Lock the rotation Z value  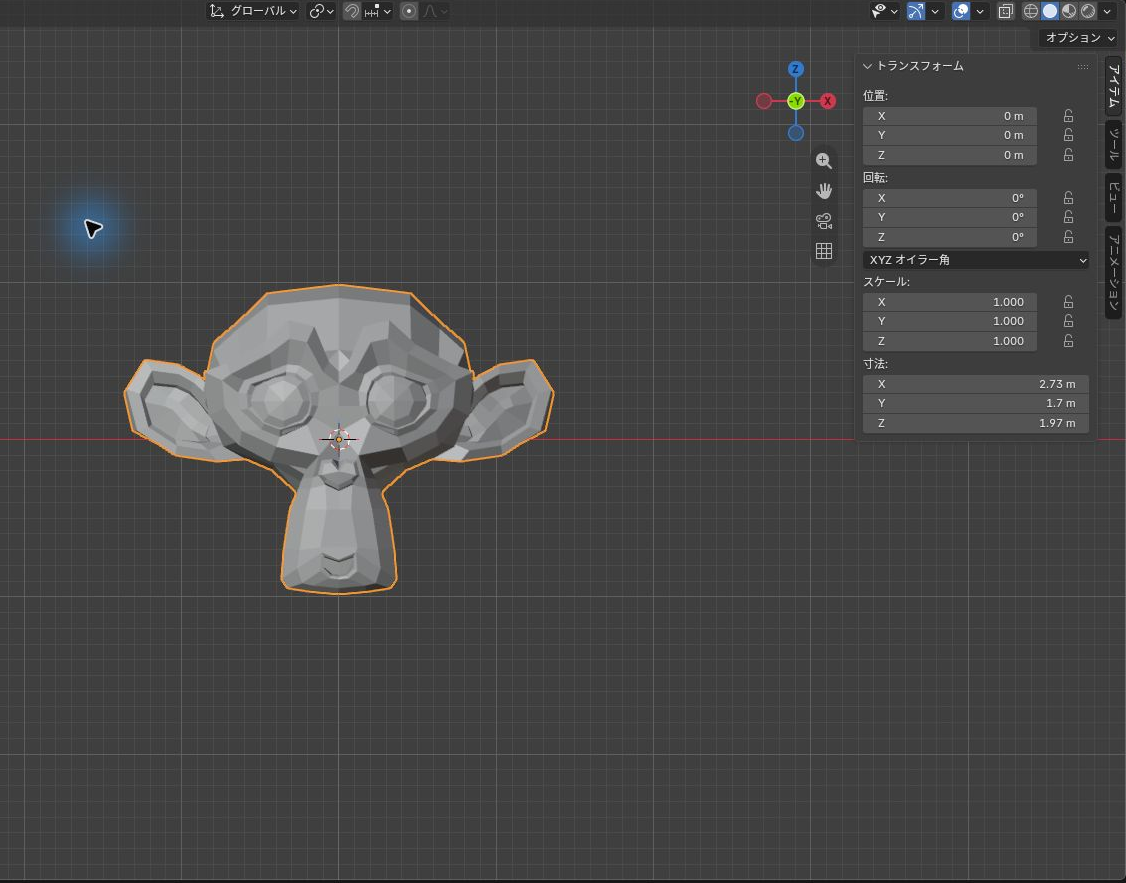(1069, 237)
